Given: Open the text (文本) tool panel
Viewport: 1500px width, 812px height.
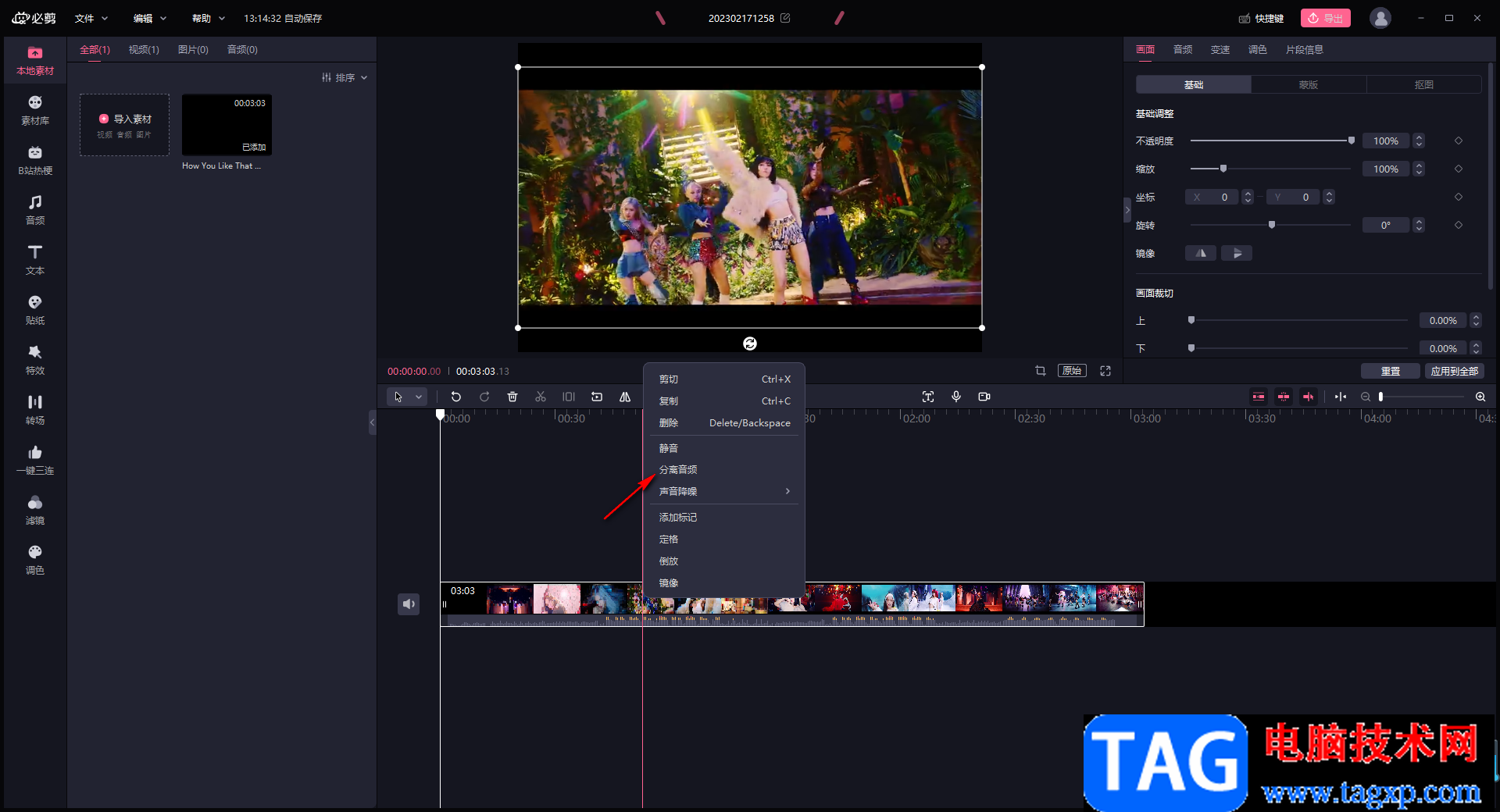Looking at the screenshot, I should coord(35,261).
